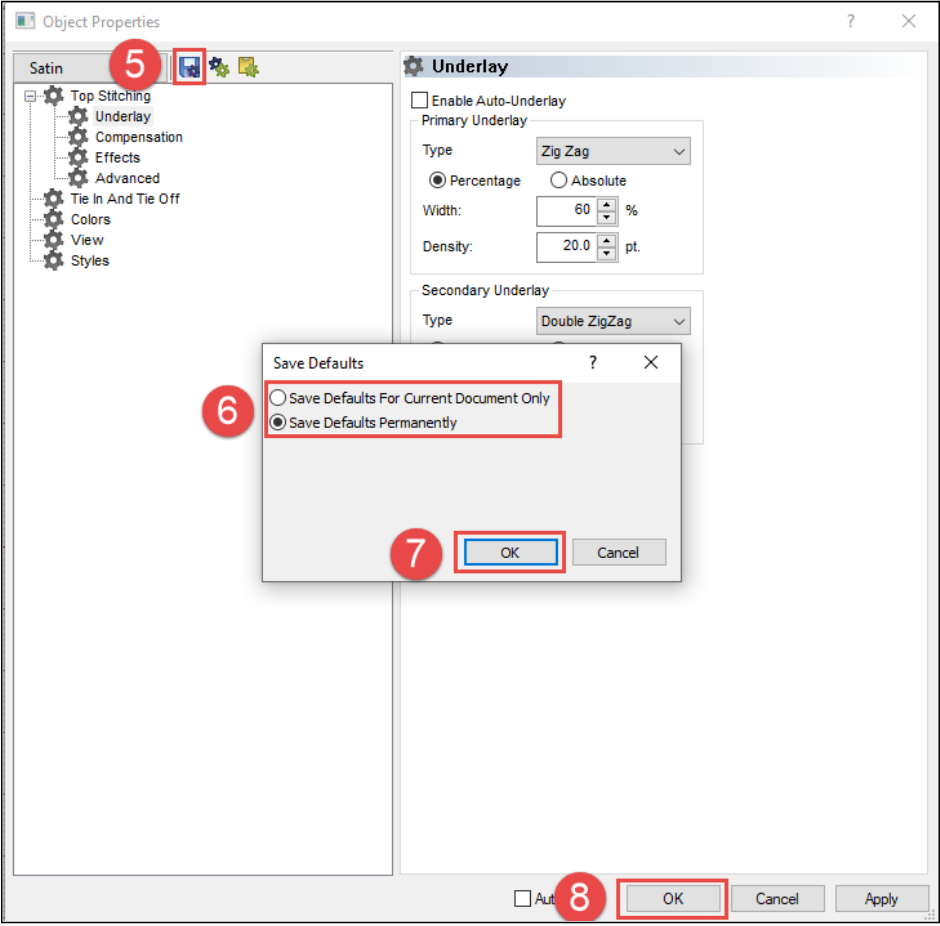Click inside the Width value field
Image resolution: width=940 pixels, height=926 pixels.
pyautogui.click(x=565, y=211)
